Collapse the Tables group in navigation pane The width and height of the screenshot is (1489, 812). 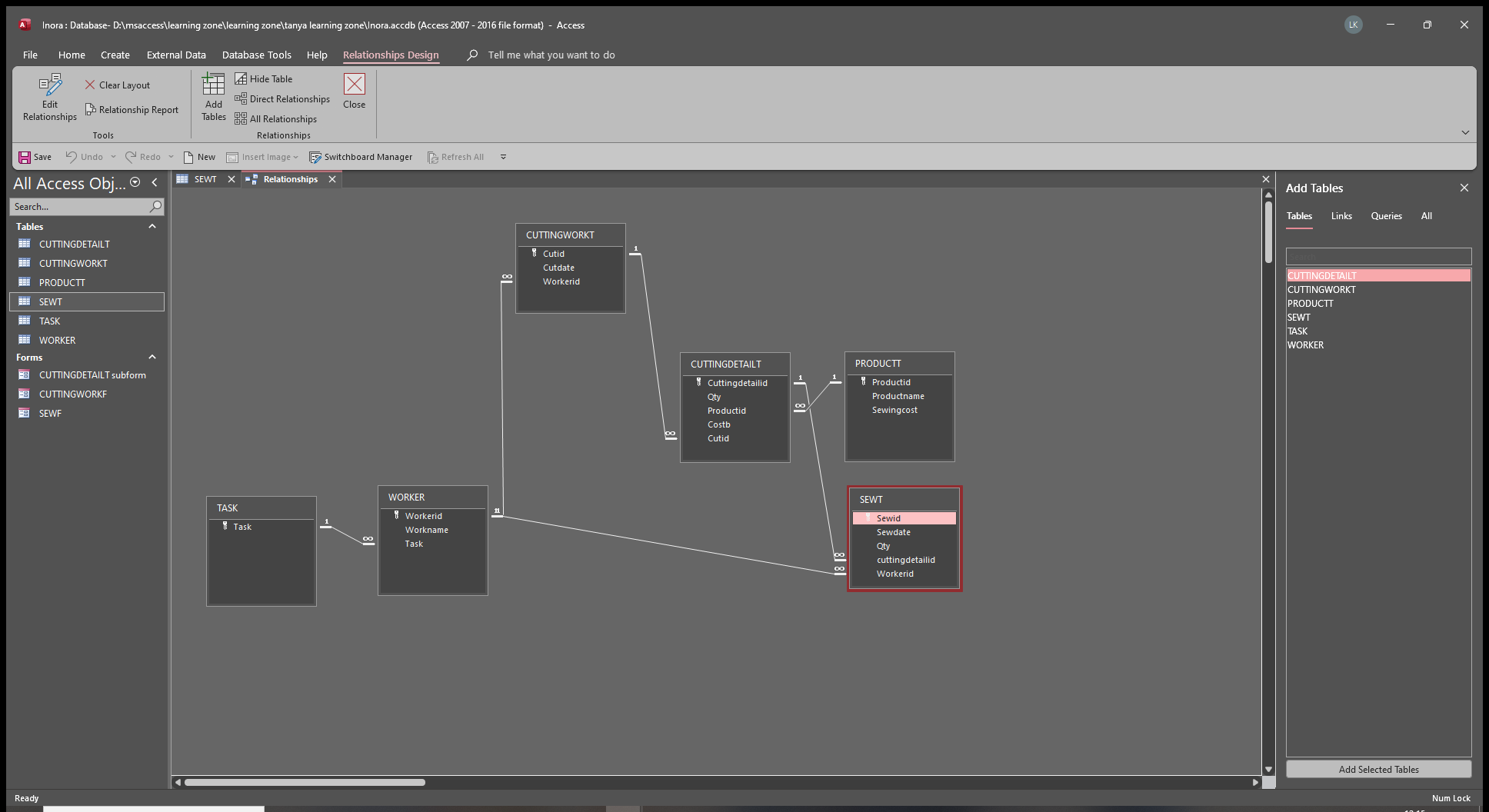tap(152, 227)
